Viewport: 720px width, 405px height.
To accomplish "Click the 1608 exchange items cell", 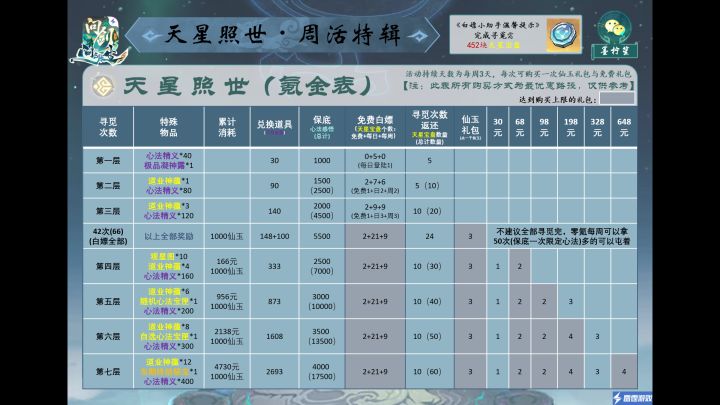I will click(274, 337).
